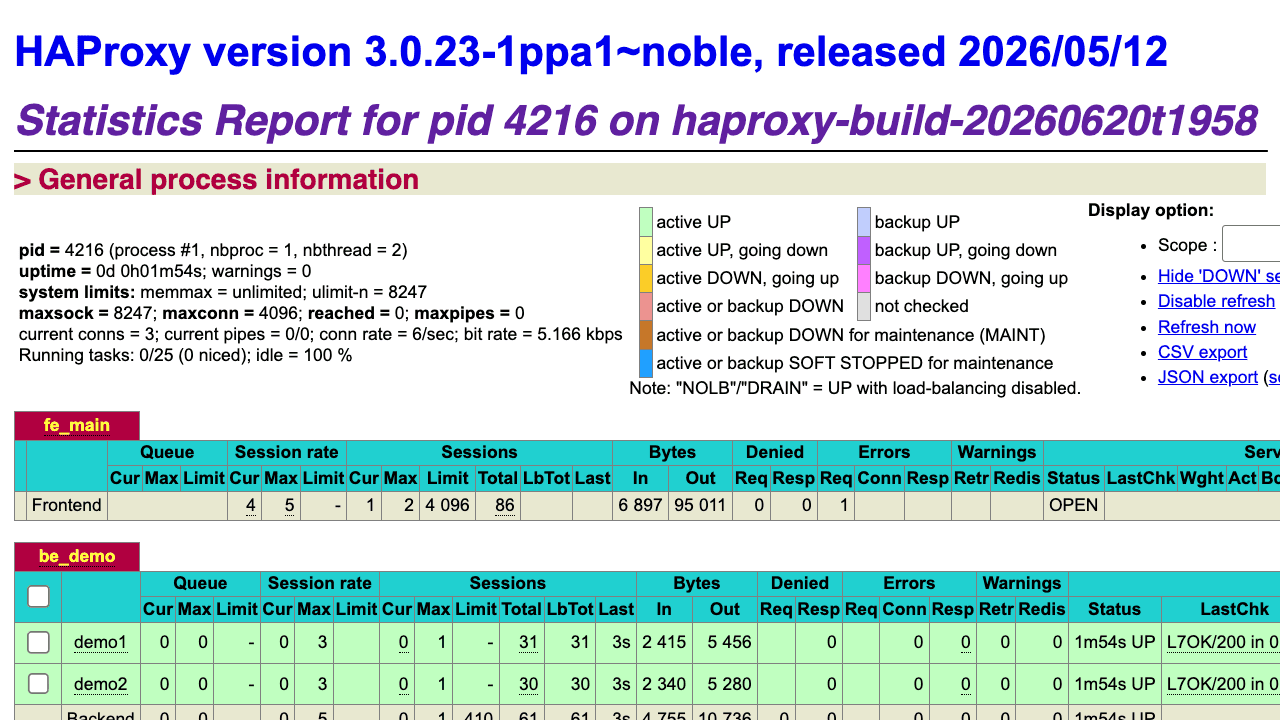The image size is (1280, 720).
Task: Click the not checked legend swatch
Action: tap(864, 306)
